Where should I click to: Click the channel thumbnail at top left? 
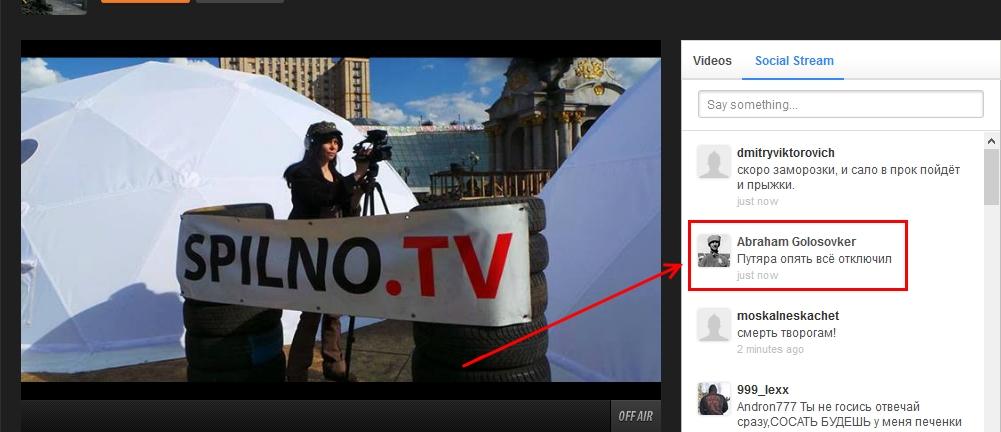pos(54,7)
